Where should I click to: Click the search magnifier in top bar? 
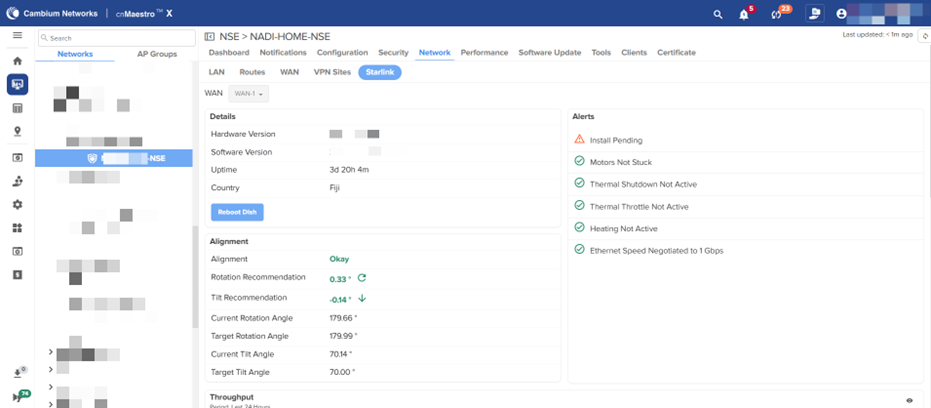[717, 14]
